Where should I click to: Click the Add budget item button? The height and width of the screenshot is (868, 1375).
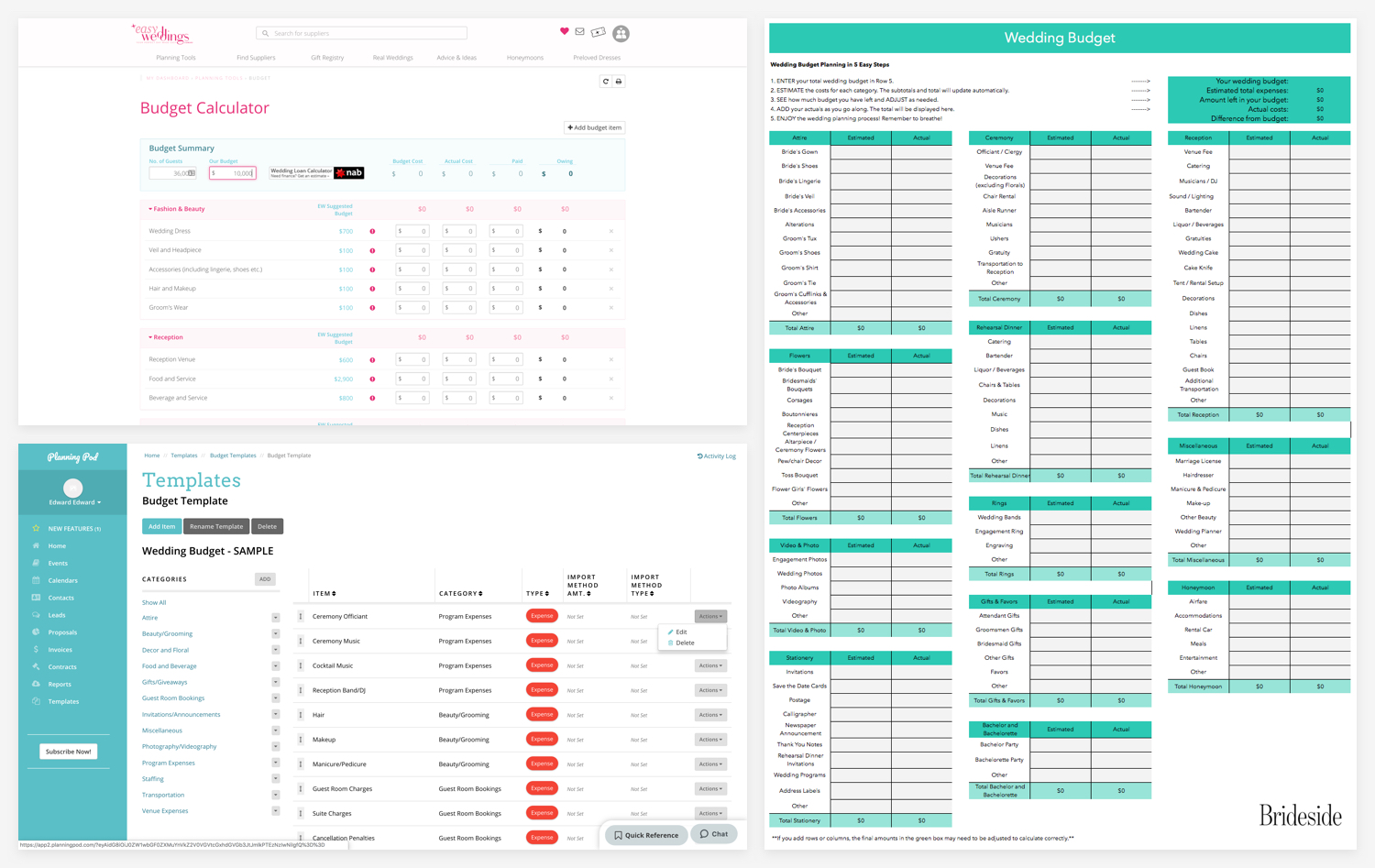(595, 127)
